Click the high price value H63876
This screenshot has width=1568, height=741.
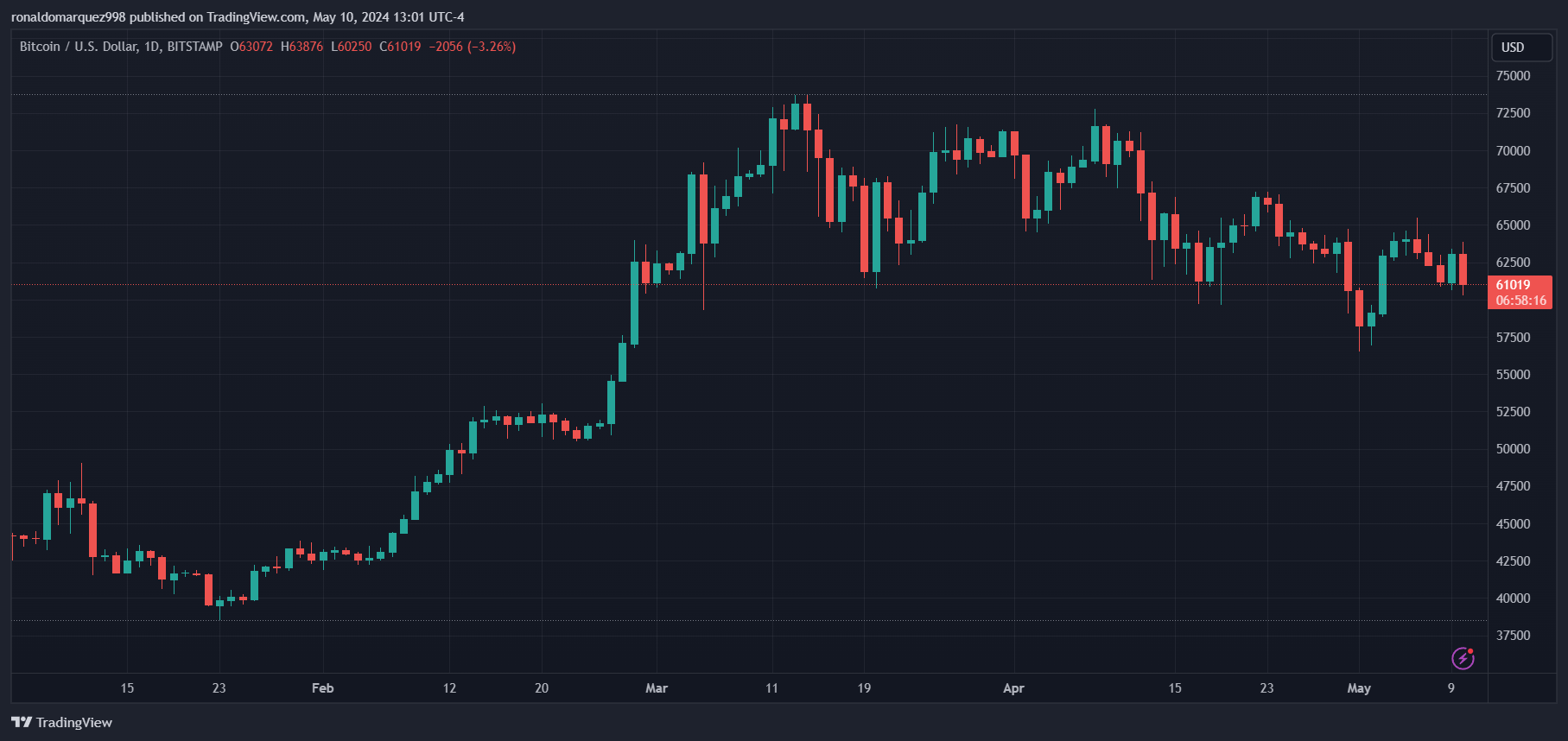(302, 47)
